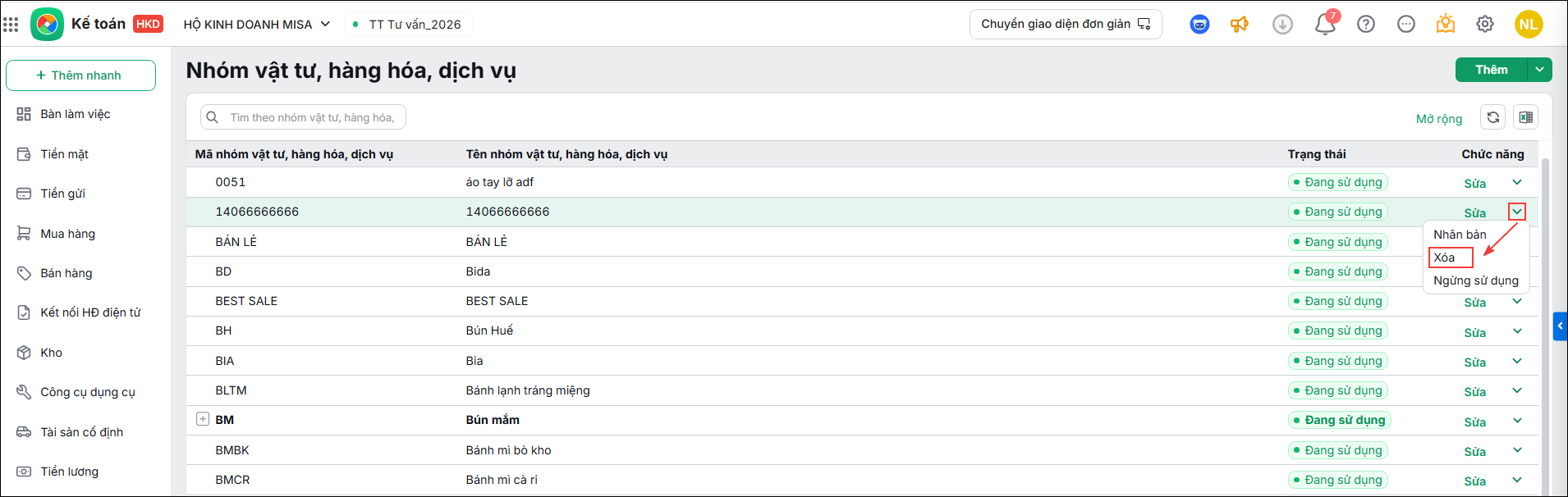The width and height of the screenshot is (1568, 497).
Task: Open function dropdown for BLTM row
Action: 1517,390
